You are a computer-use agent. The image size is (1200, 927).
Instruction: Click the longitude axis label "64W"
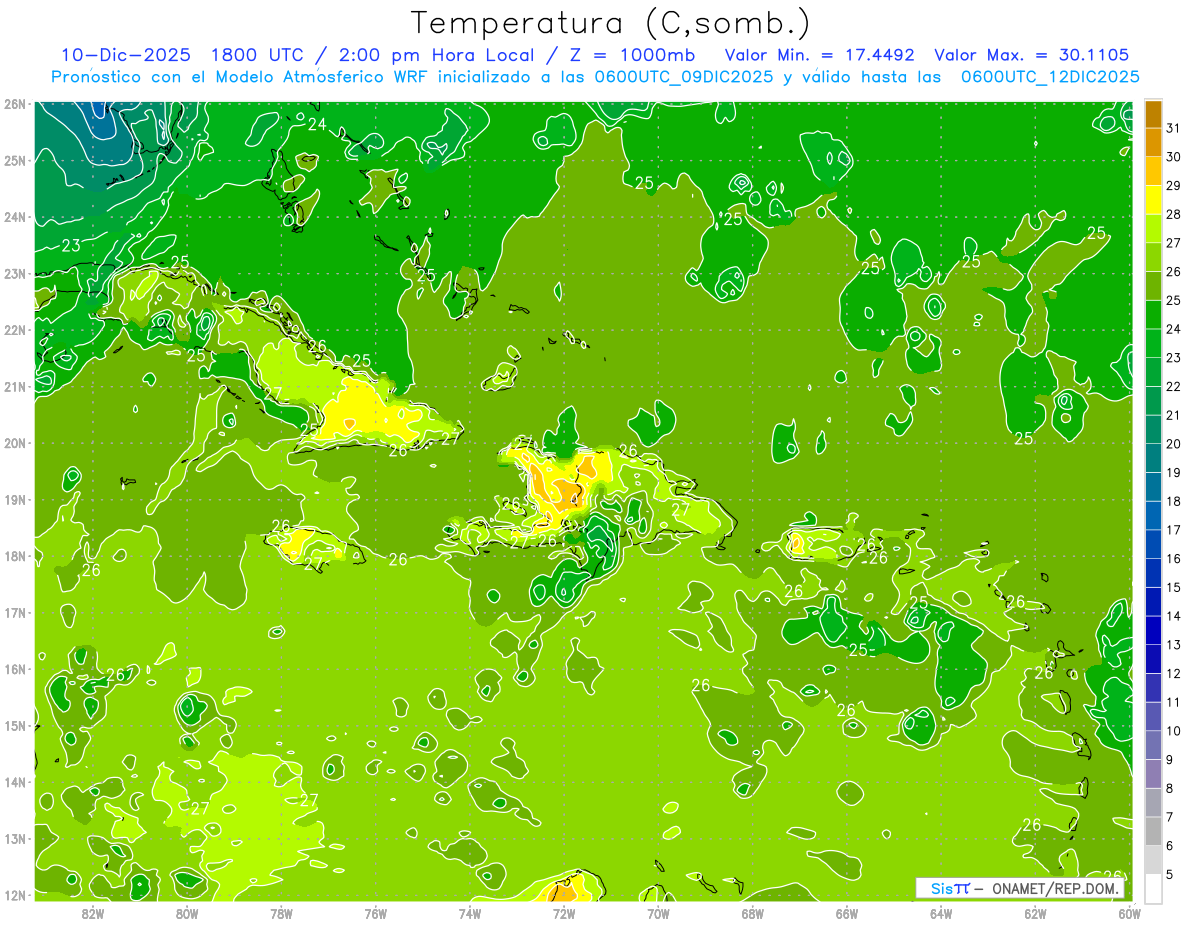941,913
